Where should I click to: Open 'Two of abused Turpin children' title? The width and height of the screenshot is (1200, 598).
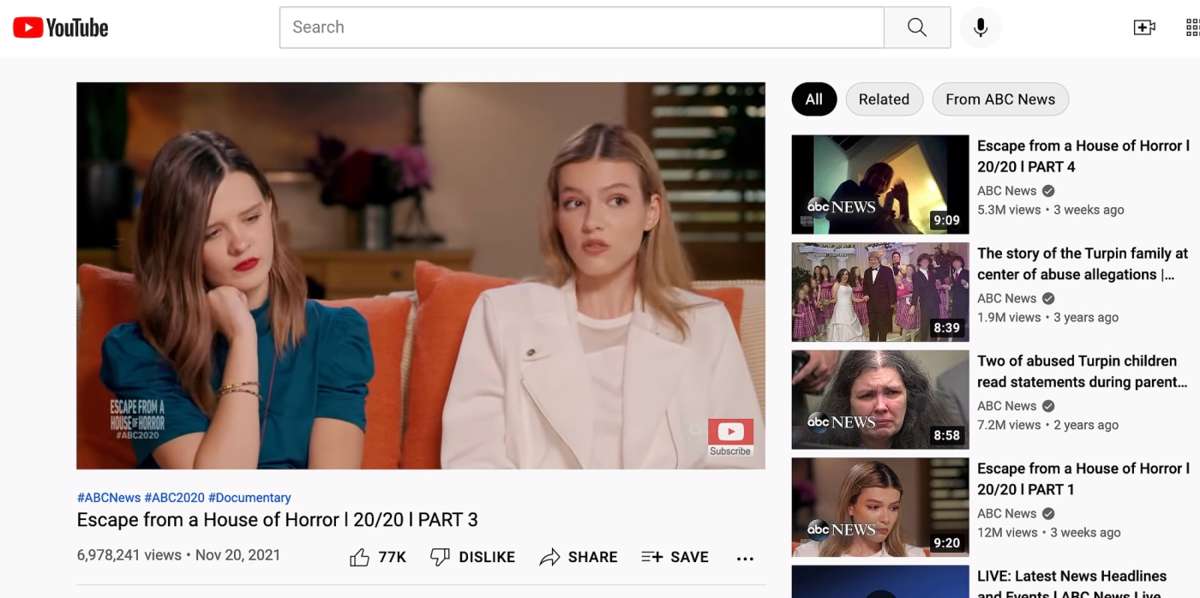(x=1082, y=372)
